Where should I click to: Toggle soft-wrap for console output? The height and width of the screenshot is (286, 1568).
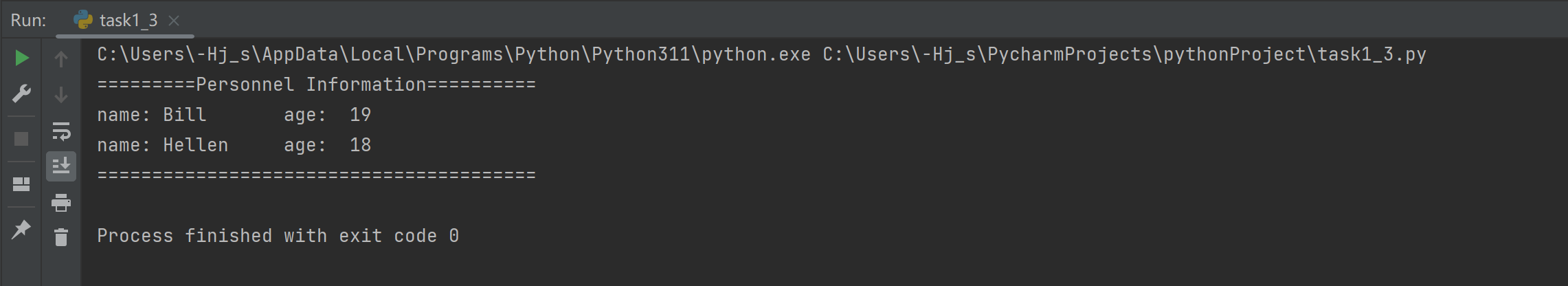[x=61, y=131]
